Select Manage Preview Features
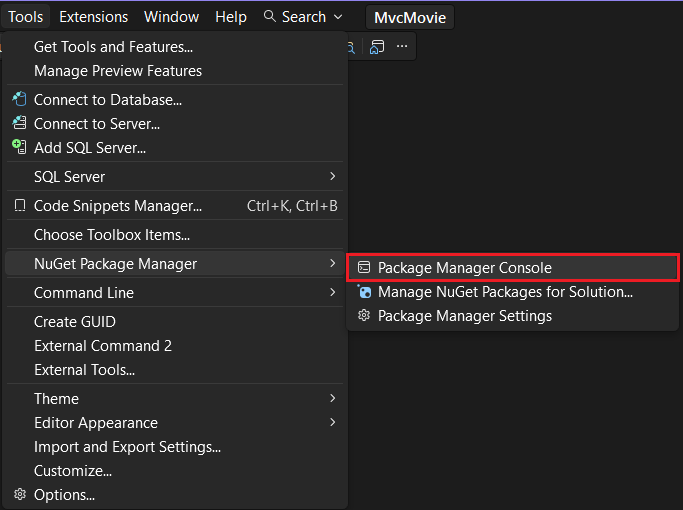The image size is (683, 510). pos(175,71)
